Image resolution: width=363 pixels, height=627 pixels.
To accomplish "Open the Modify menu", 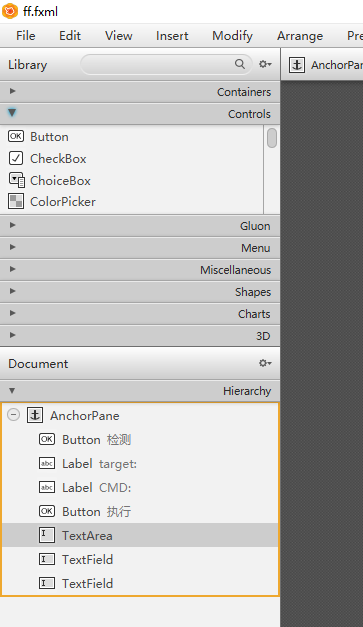I will [232, 36].
